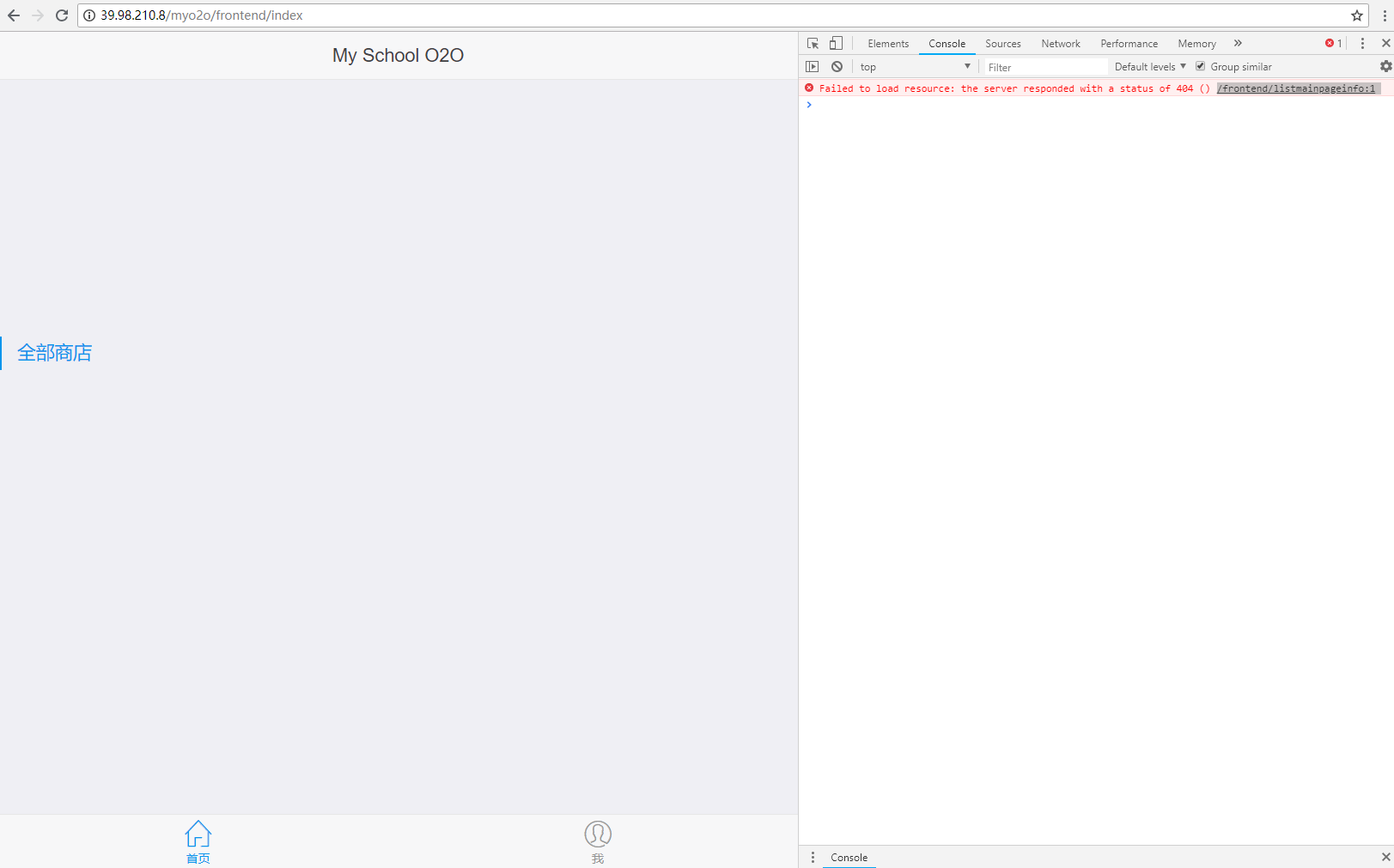The width and height of the screenshot is (1394, 868).
Task: Click the Failed to load resource message
Action: pyautogui.click(x=1014, y=88)
